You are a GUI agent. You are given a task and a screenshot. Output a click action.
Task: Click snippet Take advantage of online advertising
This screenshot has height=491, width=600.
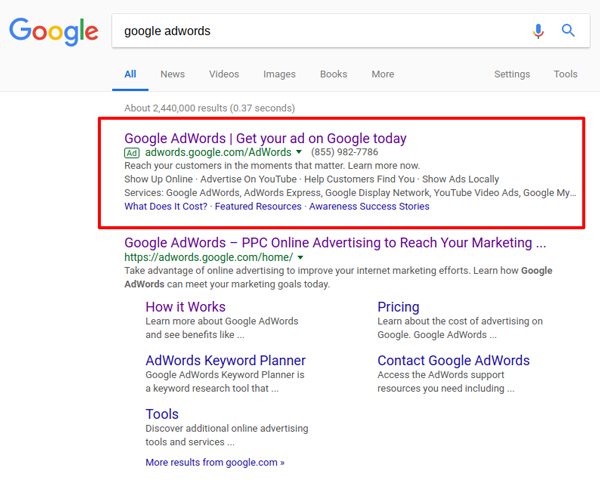[x=338, y=277]
